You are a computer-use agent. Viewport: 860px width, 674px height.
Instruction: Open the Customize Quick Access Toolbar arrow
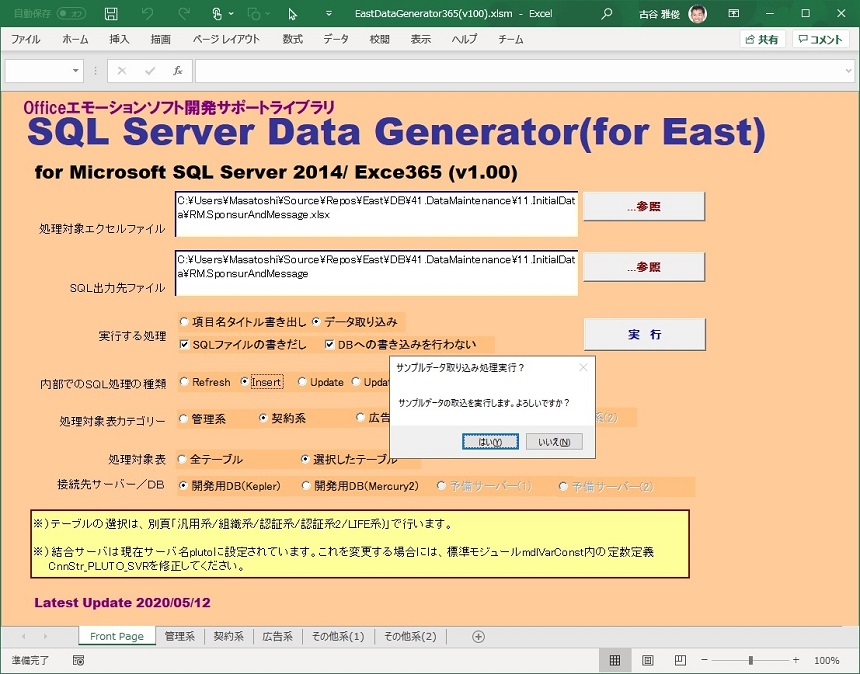click(x=329, y=14)
